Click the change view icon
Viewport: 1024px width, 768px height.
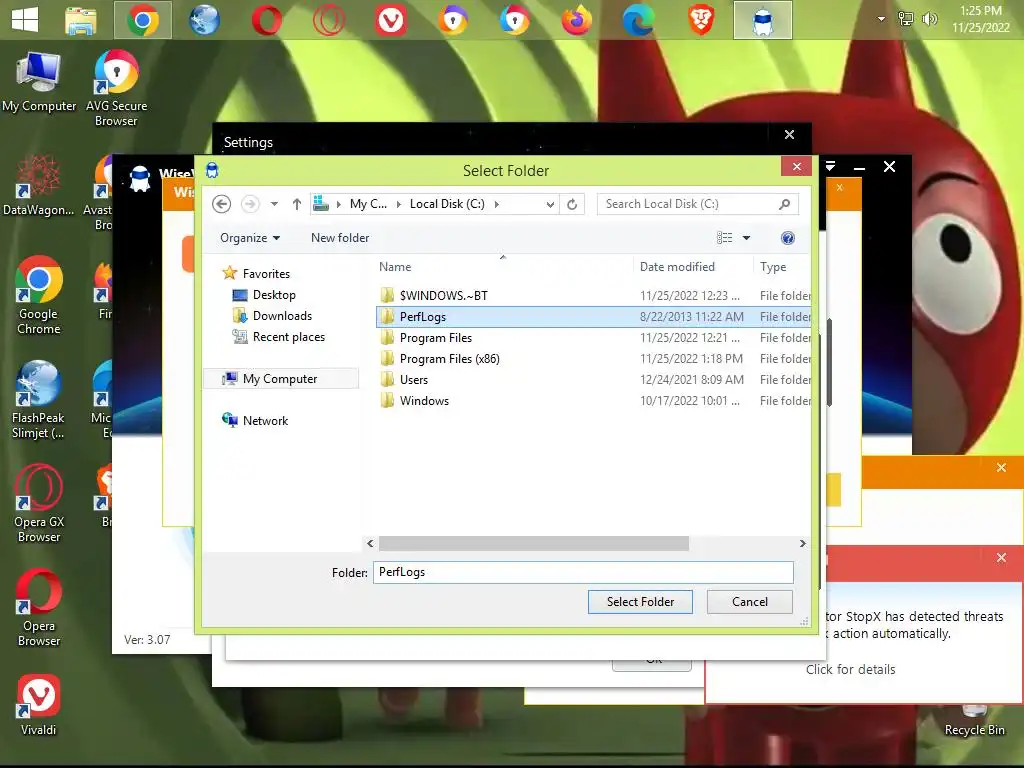click(724, 238)
